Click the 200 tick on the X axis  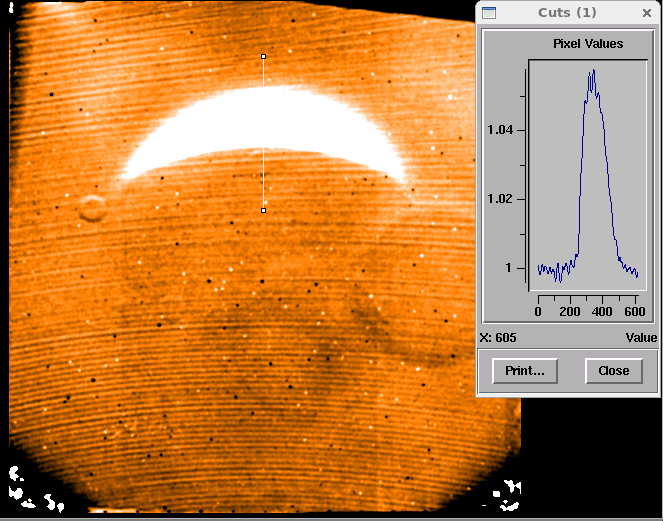(570, 312)
